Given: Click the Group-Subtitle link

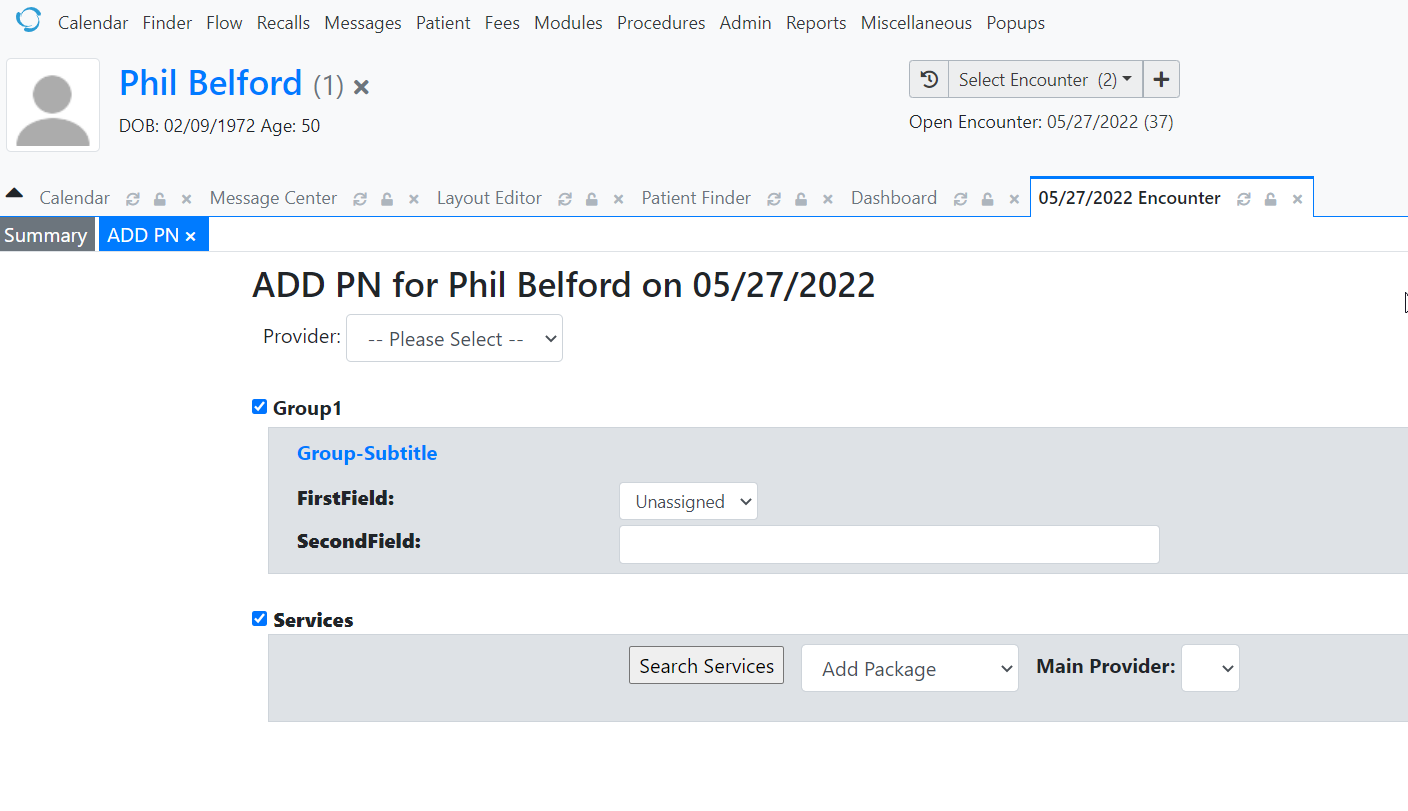Looking at the screenshot, I should pyautogui.click(x=366, y=453).
